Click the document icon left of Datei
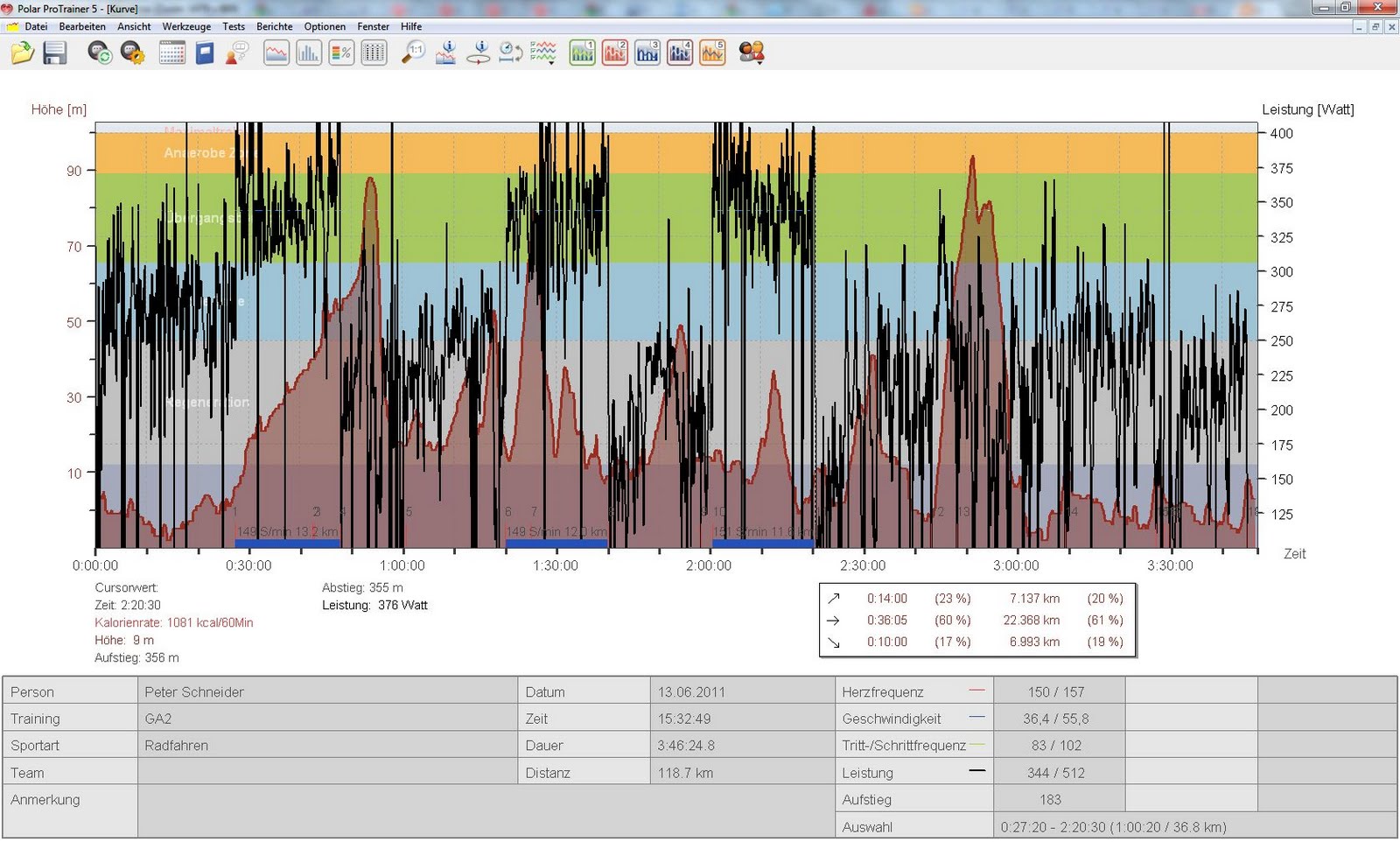Screen dimensions: 1400x842 click(12, 27)
